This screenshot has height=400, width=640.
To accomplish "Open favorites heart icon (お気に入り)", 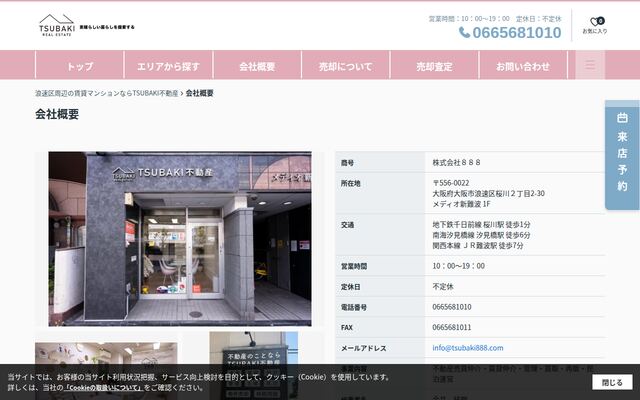I will click(x=595, y=25).
